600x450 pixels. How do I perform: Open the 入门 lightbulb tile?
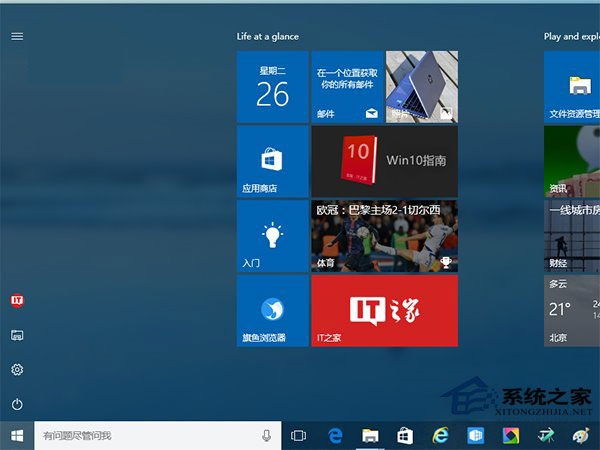tap(272, 236)
